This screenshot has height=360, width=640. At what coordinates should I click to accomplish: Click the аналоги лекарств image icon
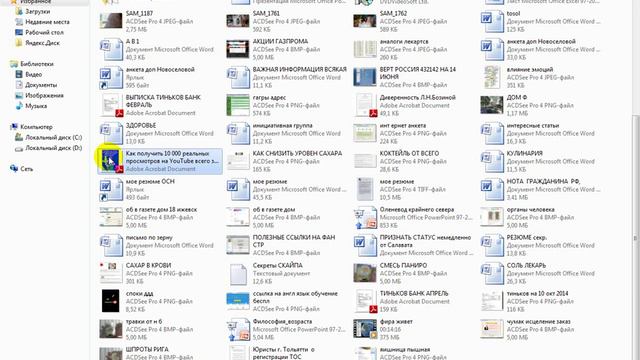tap(364, 49)
